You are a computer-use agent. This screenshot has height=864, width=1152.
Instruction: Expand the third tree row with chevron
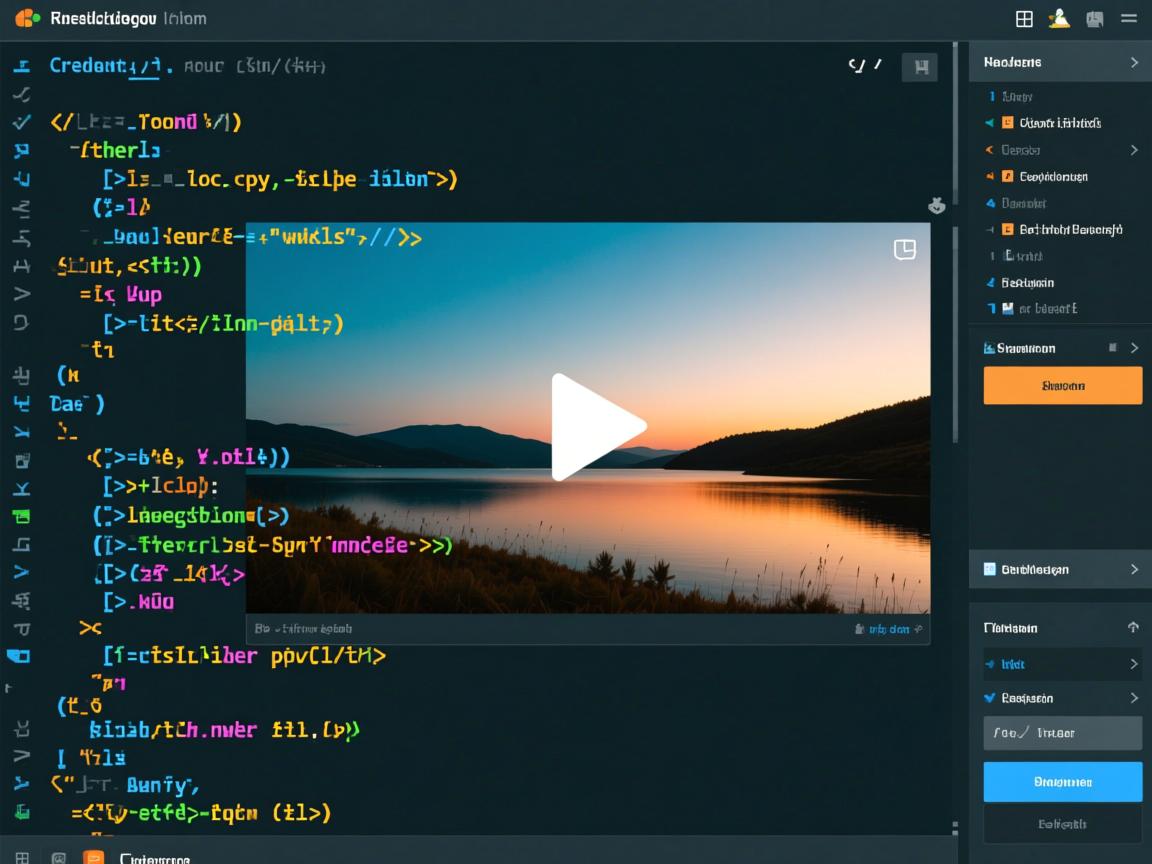(1134, 150)
